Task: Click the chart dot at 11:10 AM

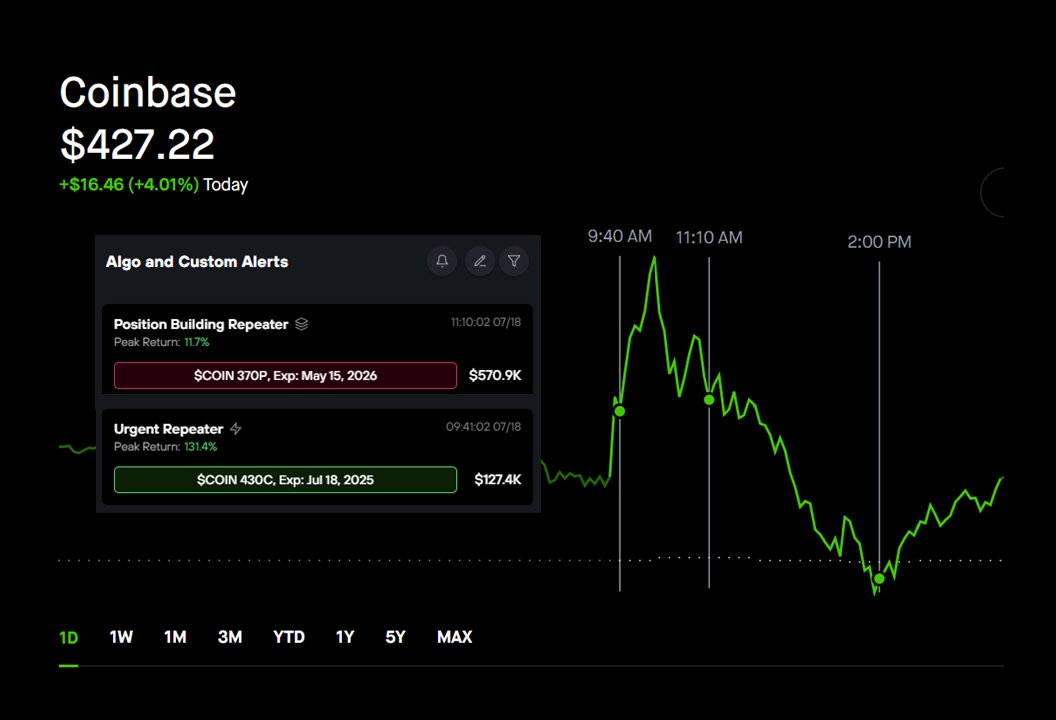Action: pos(709,399)
